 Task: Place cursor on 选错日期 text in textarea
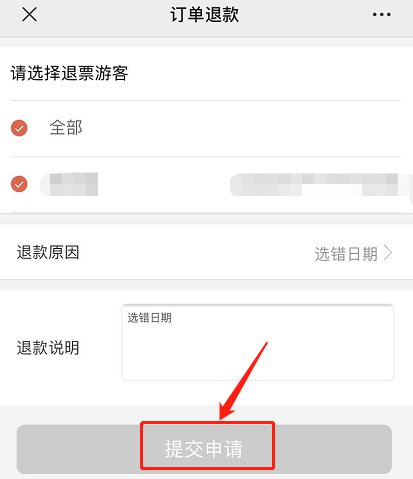click(x=150, y=318)
